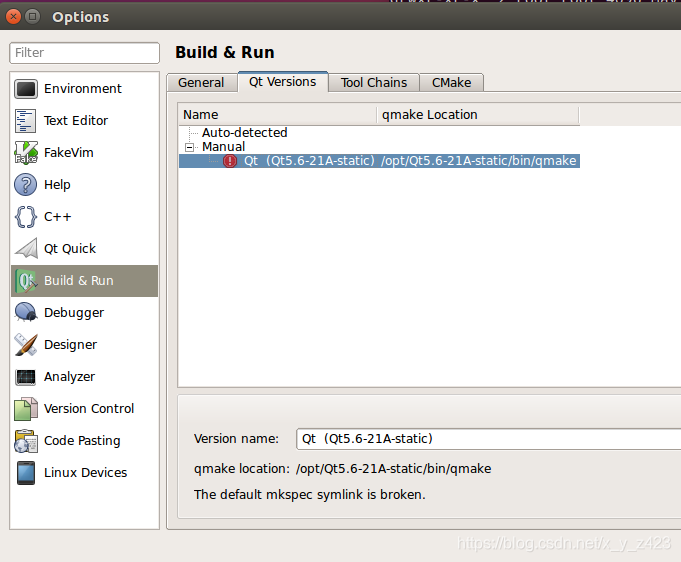This screenshot has width=681, height=562.
Task: Select the C++ braces icon
Action: 26,217
